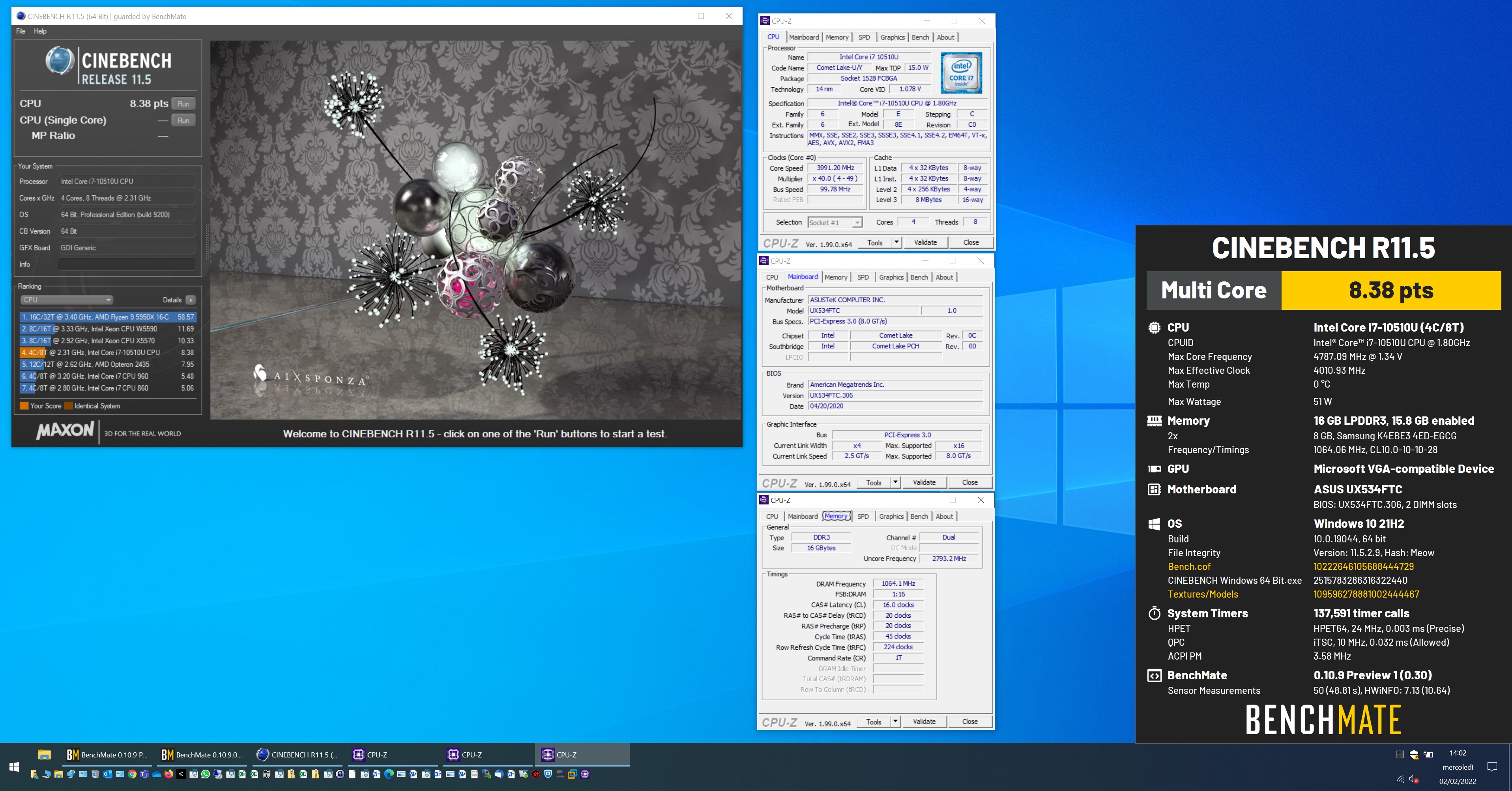Select the AMD Opteron 2435 ranking row
This screenshot has width=1512, height=791.
(x=107, y=364)
